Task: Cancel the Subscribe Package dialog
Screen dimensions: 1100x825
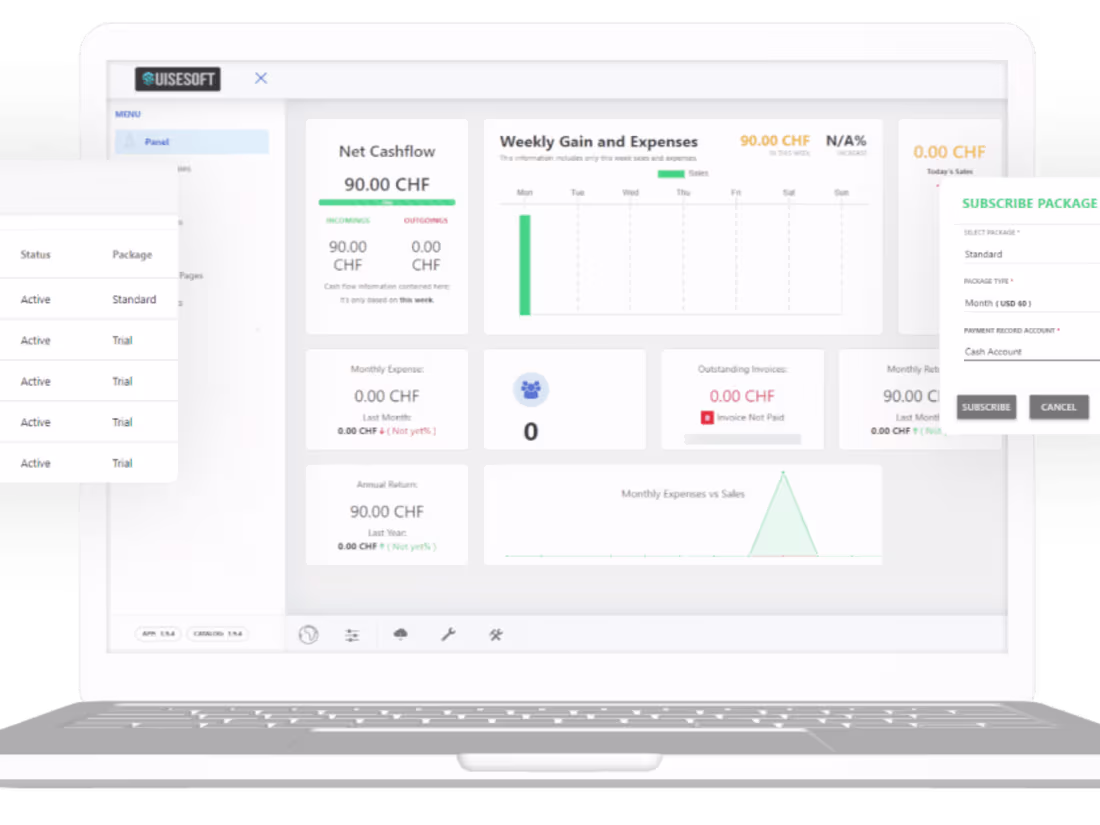Action: coord(1058,407)
